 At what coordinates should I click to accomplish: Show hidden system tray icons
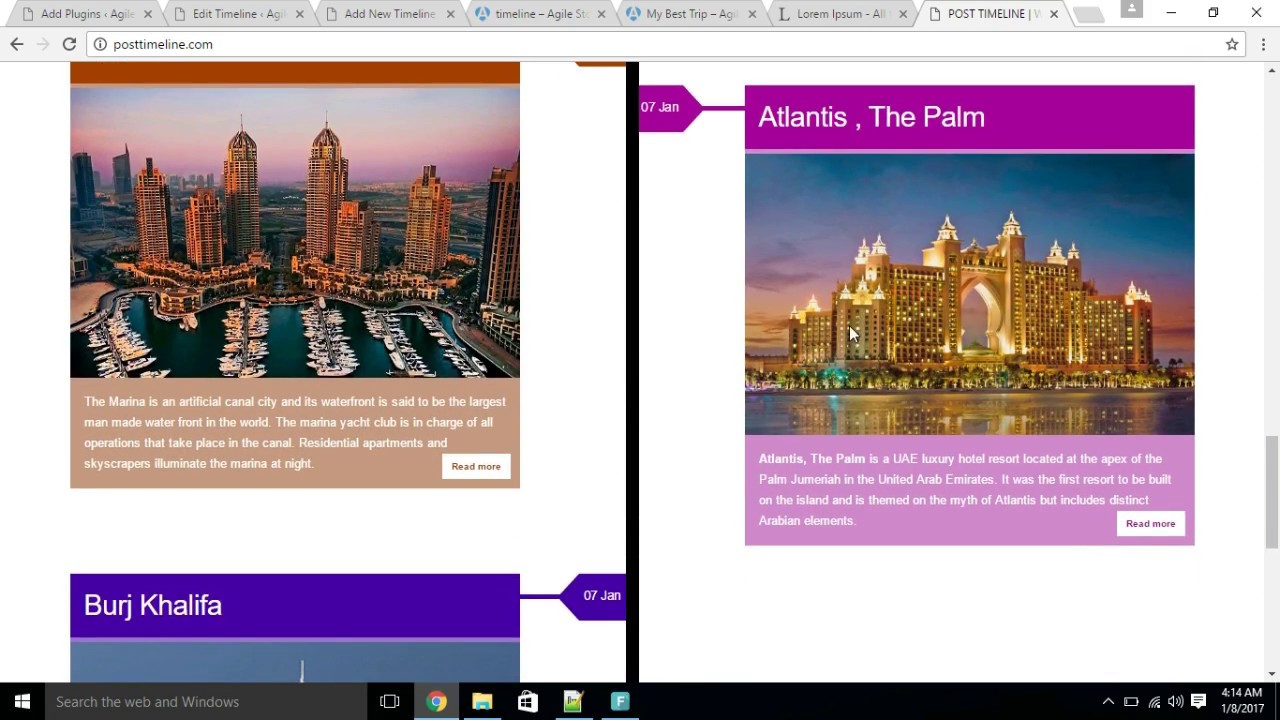click(x=1108, y=701)
